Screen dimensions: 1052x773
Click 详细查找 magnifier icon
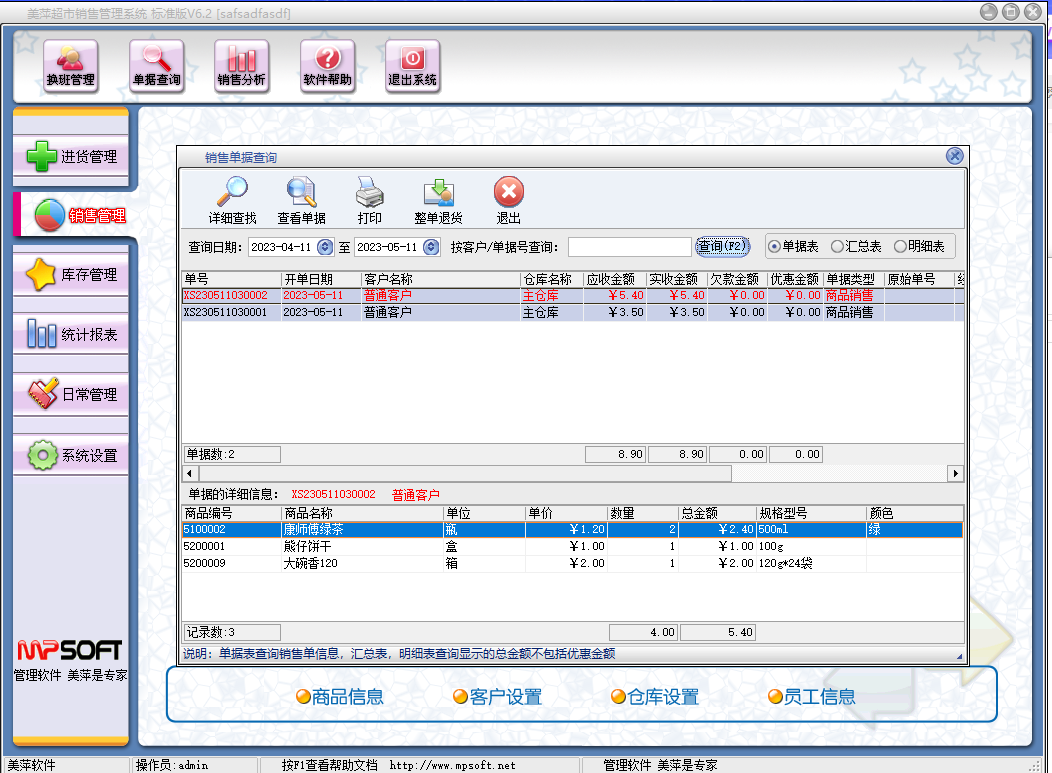232,200
